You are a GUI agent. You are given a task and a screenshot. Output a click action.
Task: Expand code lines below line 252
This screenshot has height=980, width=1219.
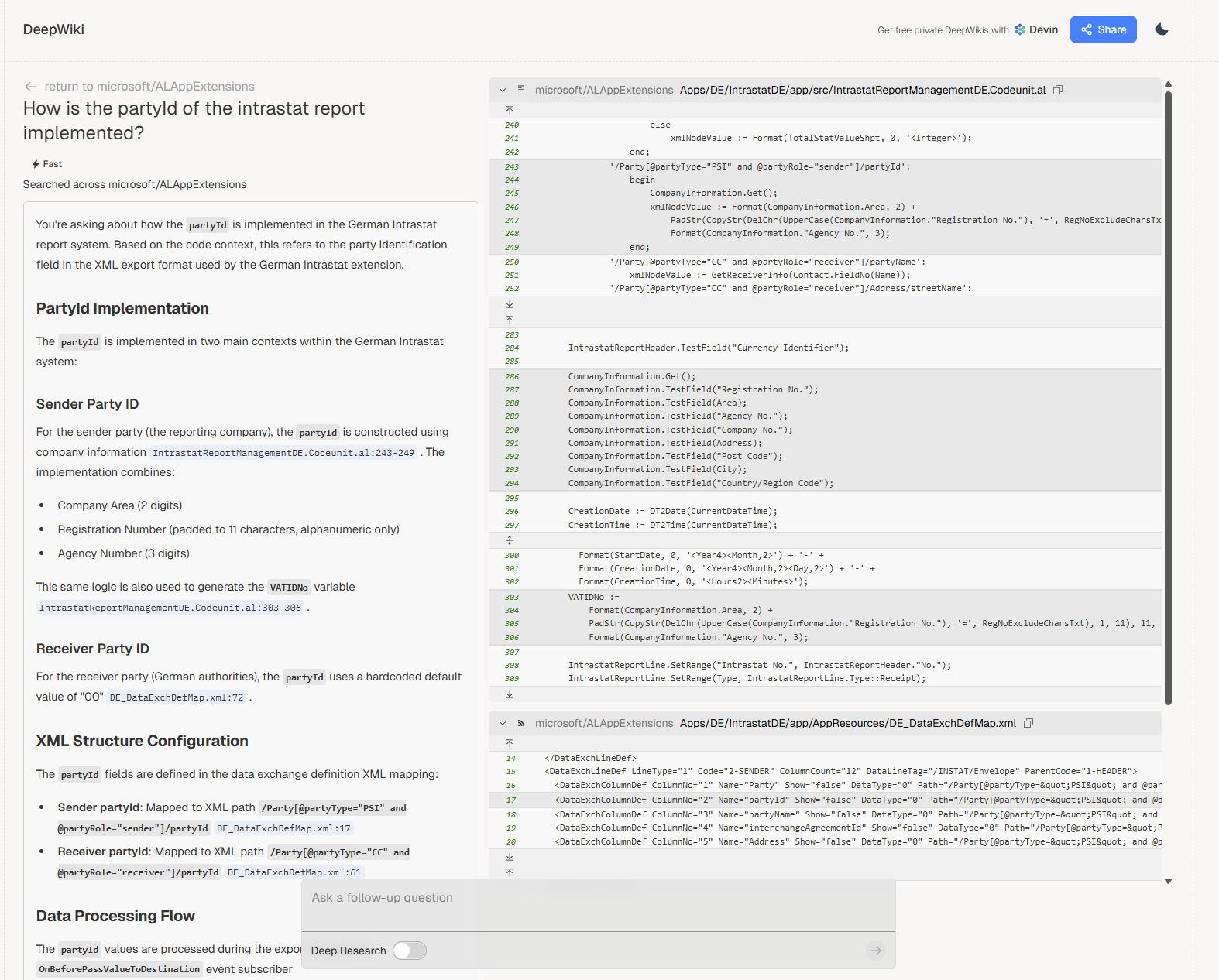point(510,304)
